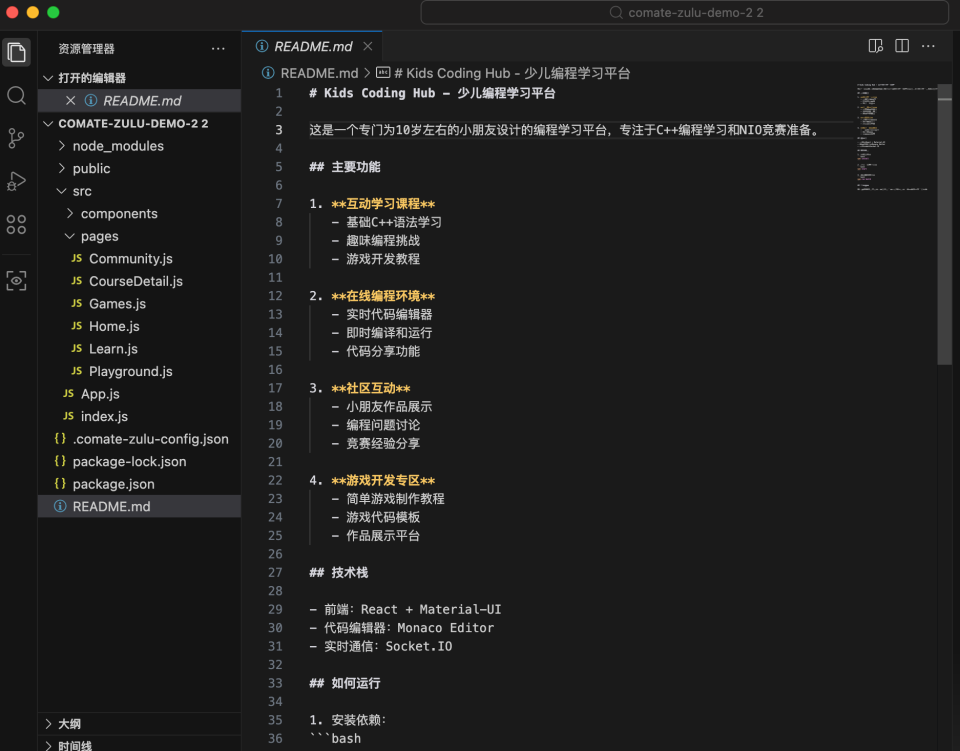The image size is (960, 751).
Task: Open editor more actions menu
Action: (928, 47)
